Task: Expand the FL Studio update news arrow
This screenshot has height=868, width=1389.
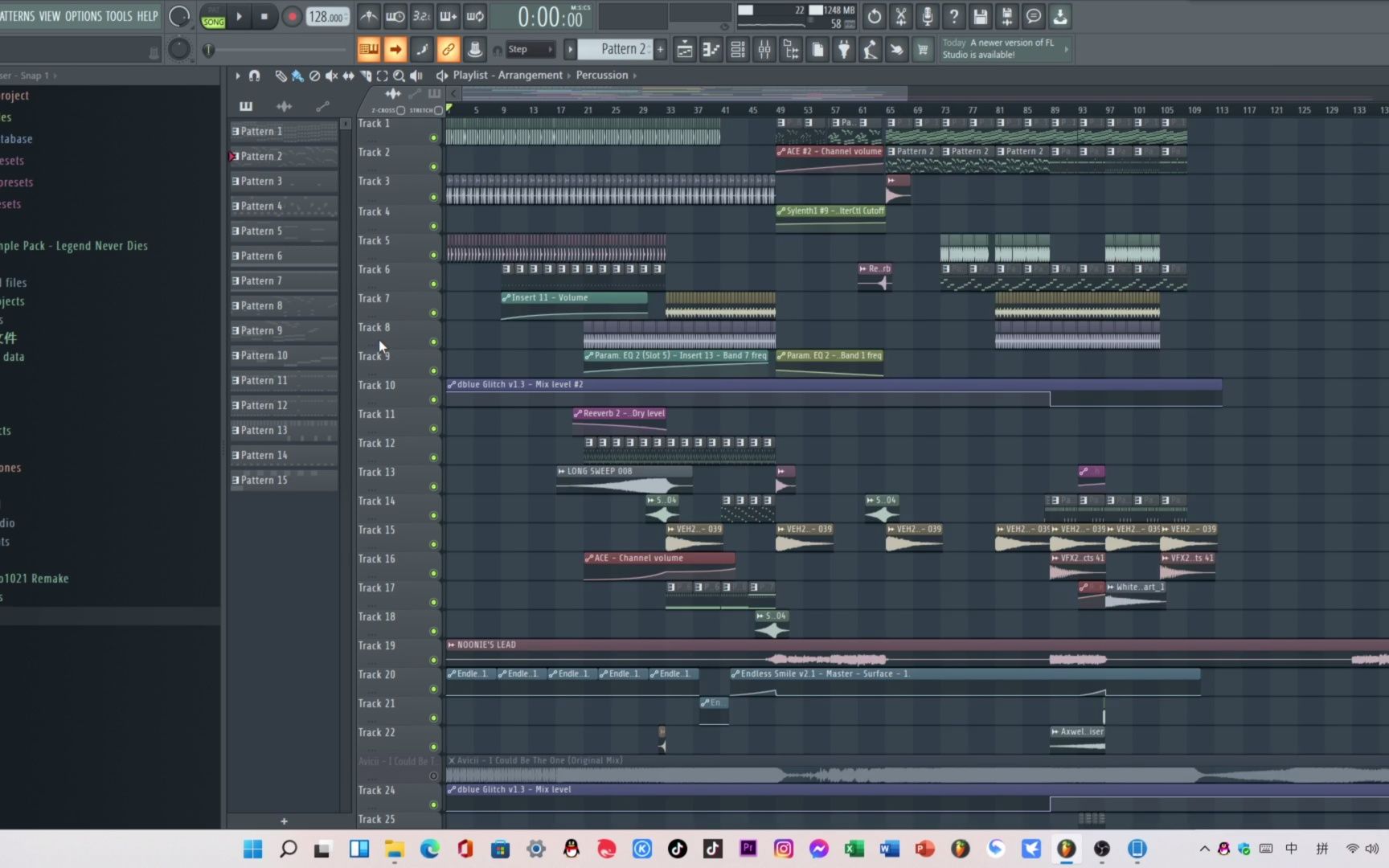Action: pos(1066,49)
